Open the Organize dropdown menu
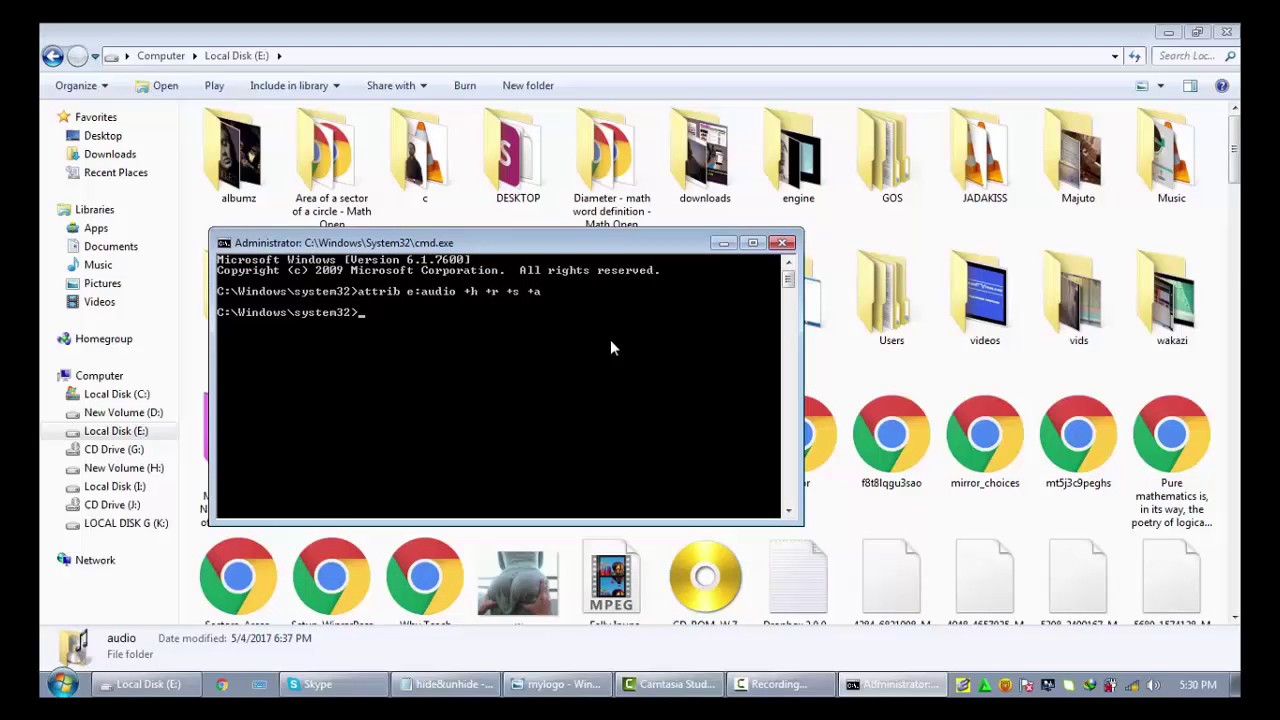This screenshot has width=1280, height=720. [x=81, y=86]
